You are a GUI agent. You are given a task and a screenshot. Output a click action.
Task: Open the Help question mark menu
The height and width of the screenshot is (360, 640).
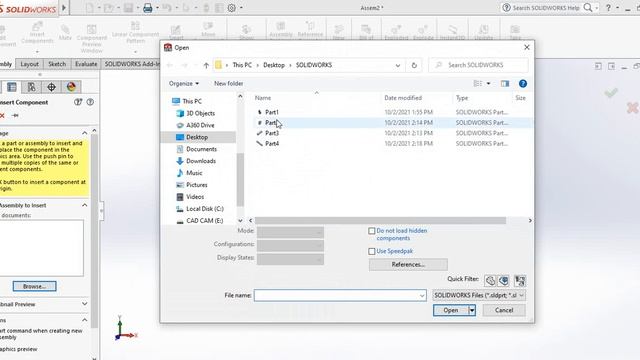pos(608,7)
